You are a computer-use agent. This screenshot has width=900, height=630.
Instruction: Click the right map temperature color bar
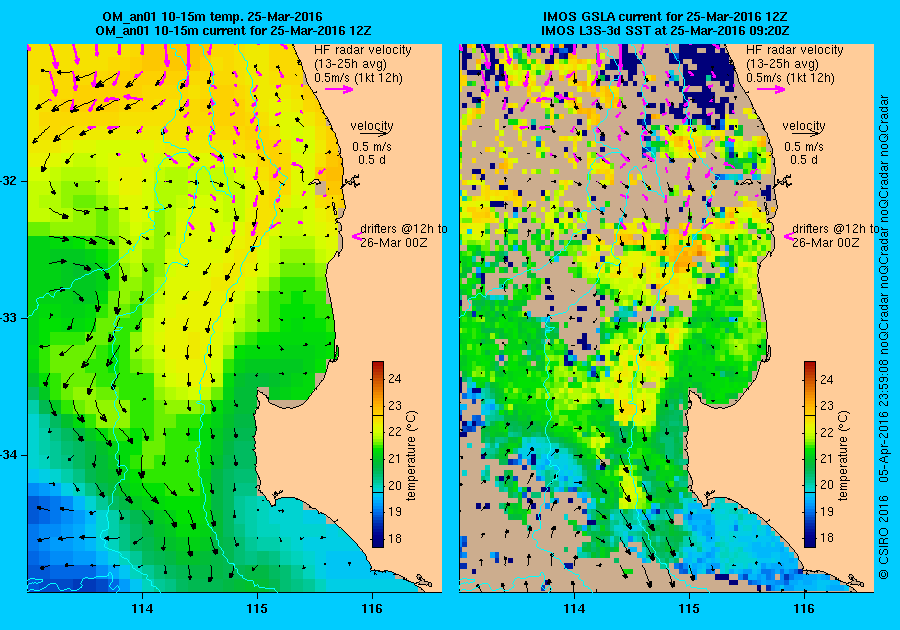click(x=810, y=454)
